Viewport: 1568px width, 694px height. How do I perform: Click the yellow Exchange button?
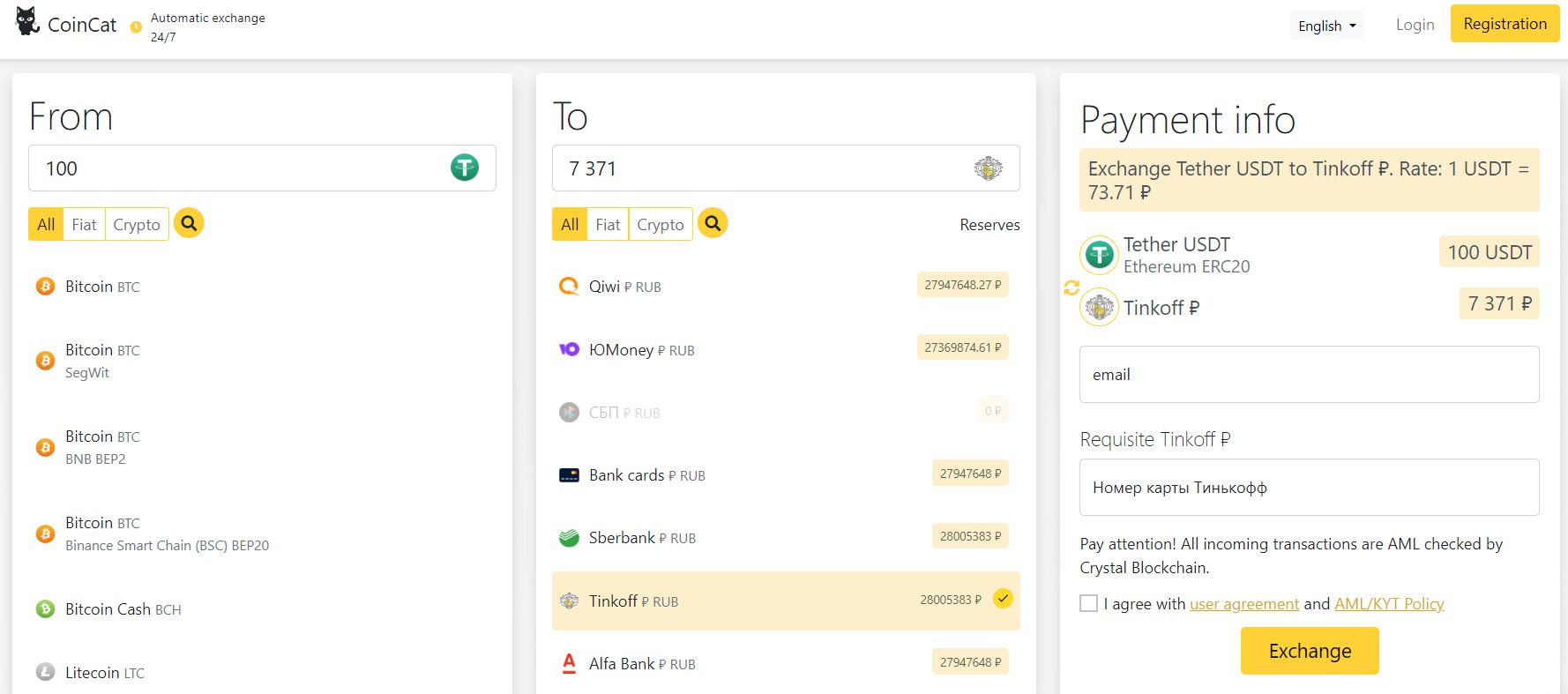tap(1310, 651)
